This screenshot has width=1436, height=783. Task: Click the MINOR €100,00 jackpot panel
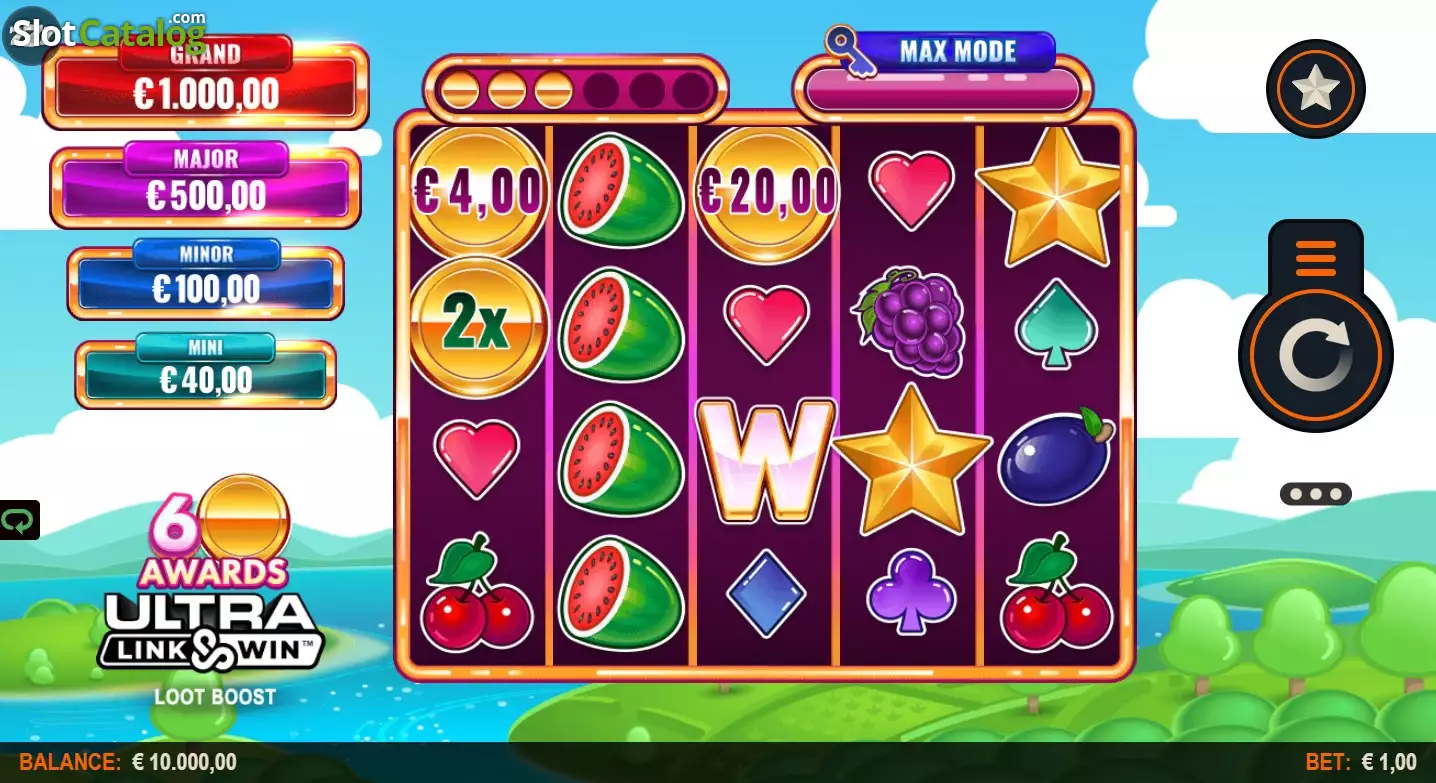click(205, 279)
